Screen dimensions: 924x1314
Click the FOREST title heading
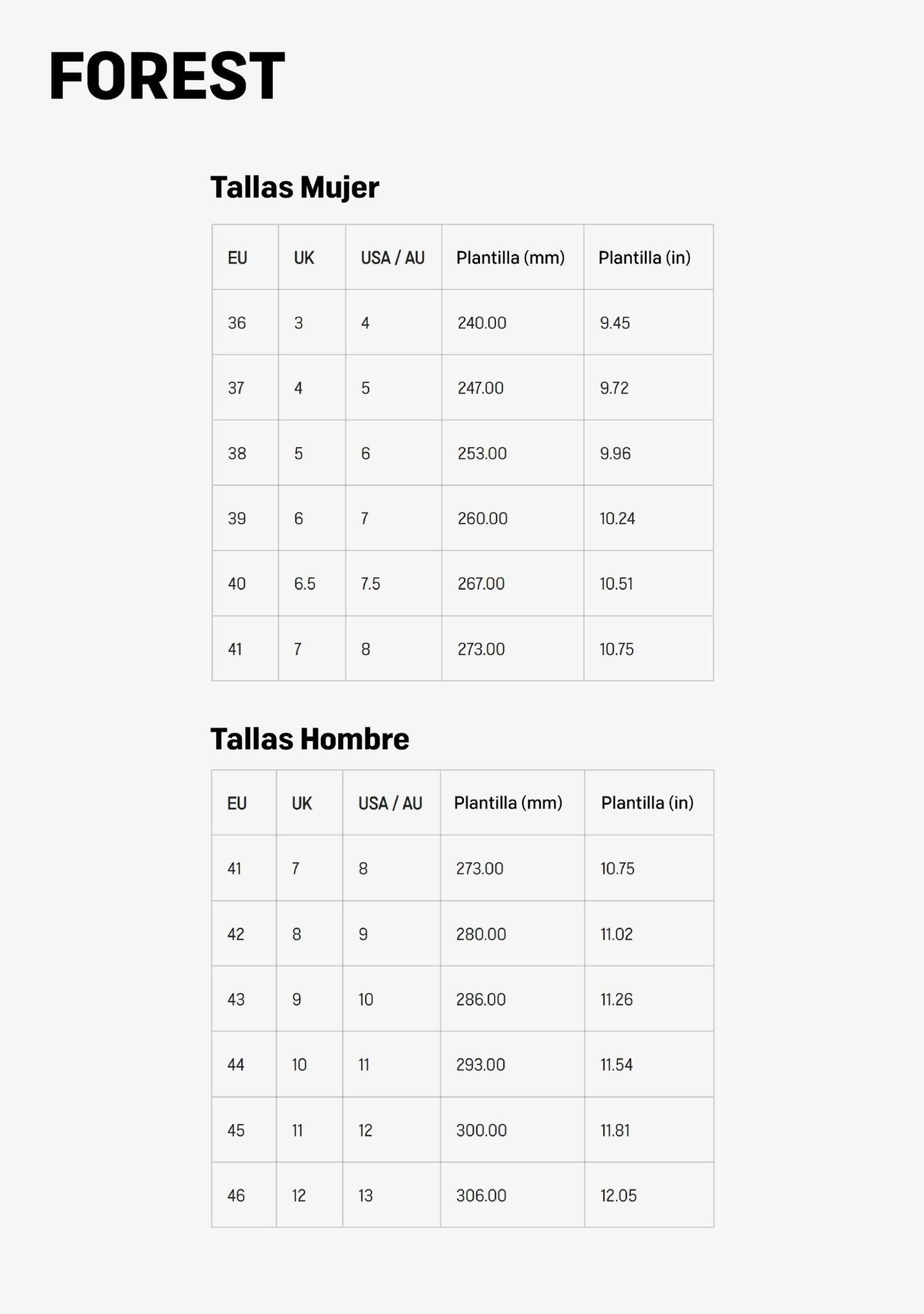coord(166,76)
